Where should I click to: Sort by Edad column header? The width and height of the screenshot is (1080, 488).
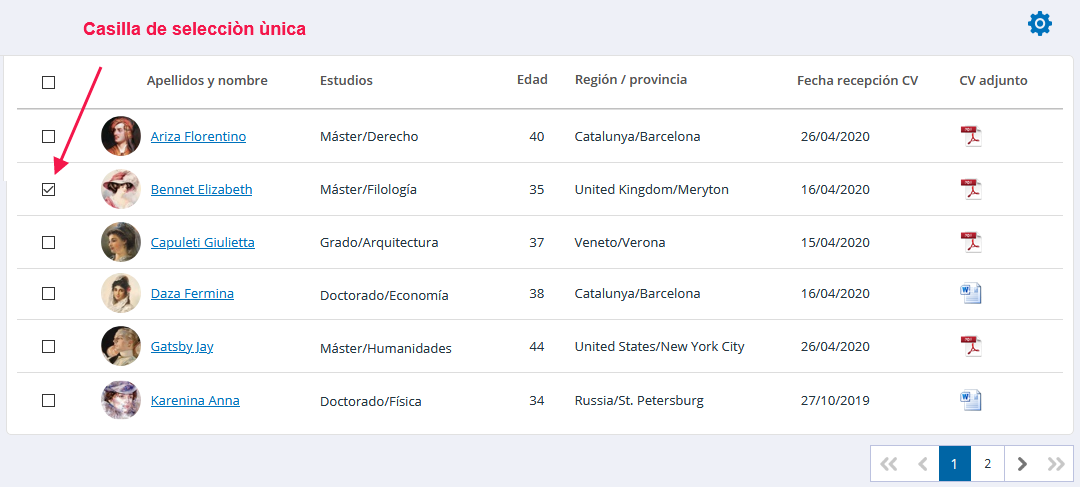point(532,80)
